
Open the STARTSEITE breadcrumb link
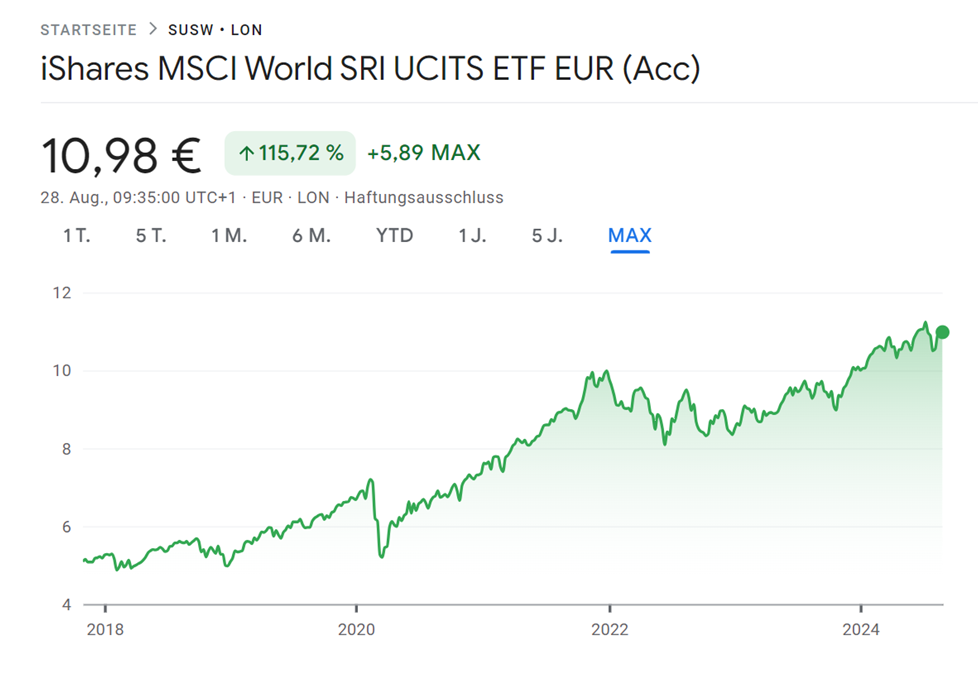[87, 29]
